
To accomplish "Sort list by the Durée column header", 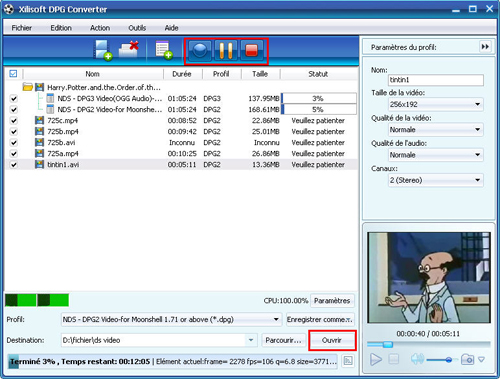I will [182, 74].
